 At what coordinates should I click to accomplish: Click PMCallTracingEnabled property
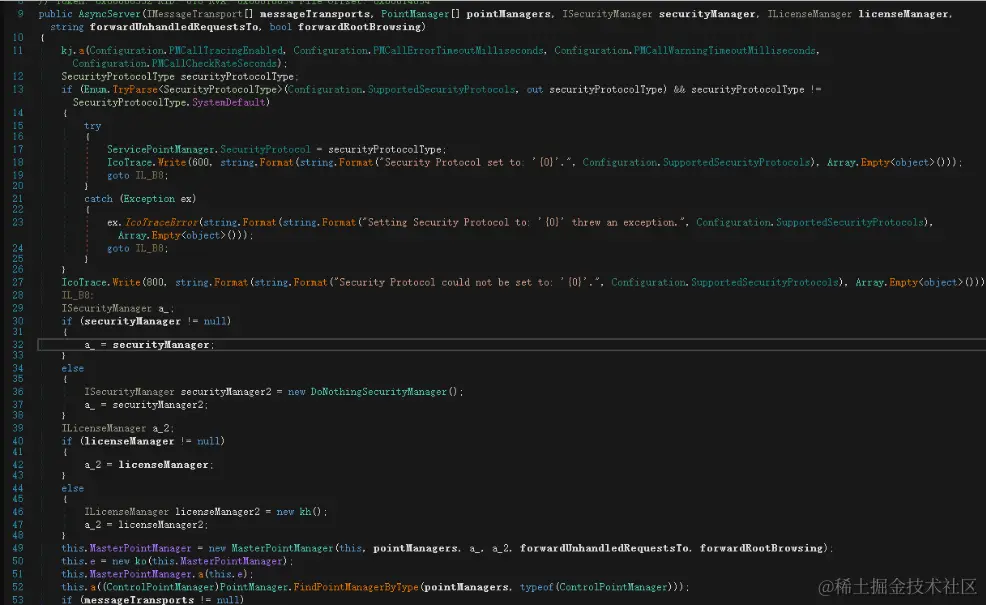point(226,50)
